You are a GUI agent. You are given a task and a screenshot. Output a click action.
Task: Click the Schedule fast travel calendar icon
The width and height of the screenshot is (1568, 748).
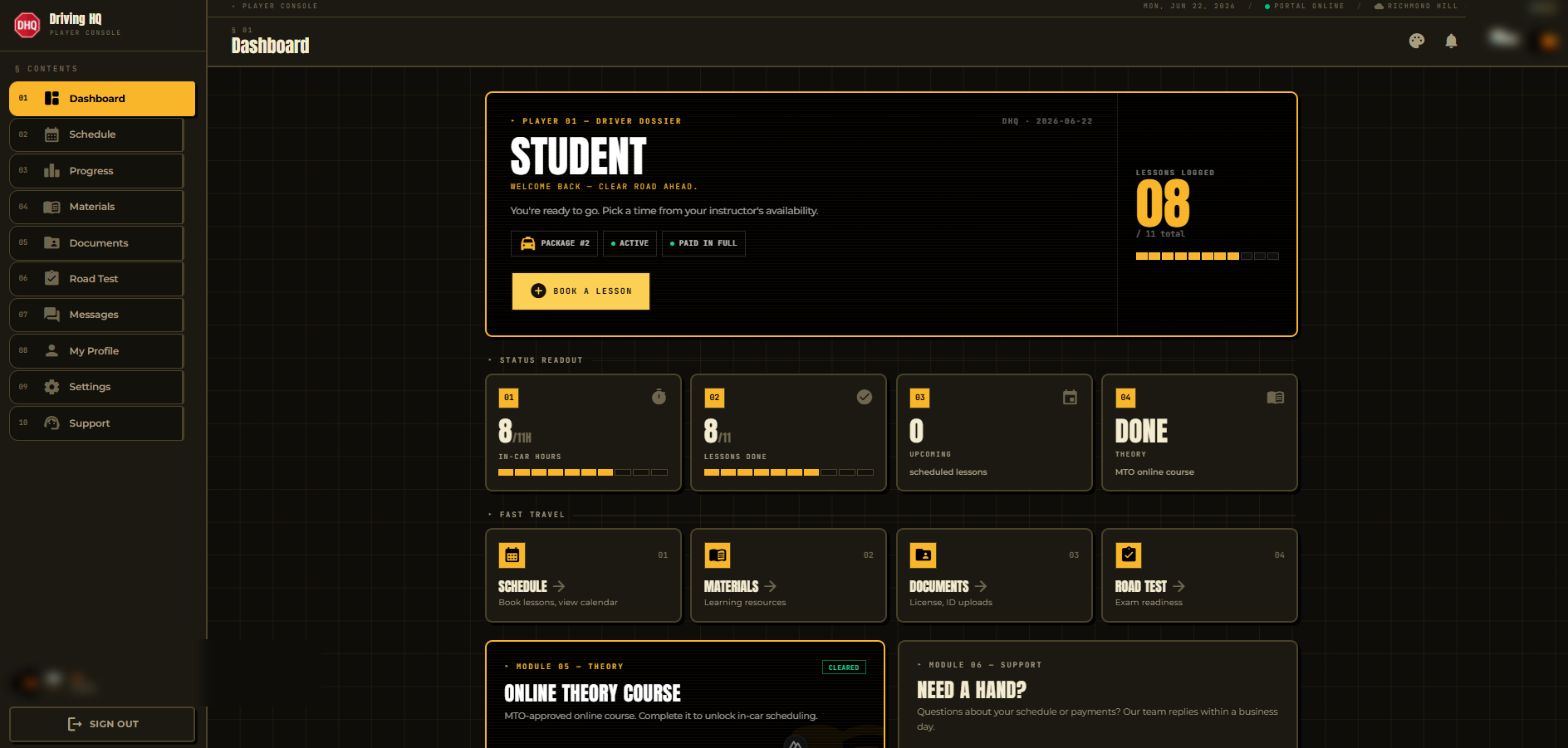(x=512, y=555)
